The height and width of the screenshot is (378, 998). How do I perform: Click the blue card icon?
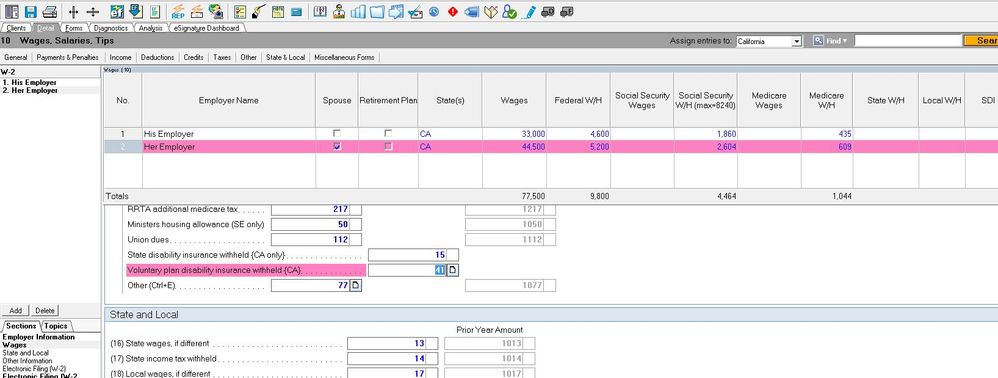pyautogui.click(x=297, y=11)
